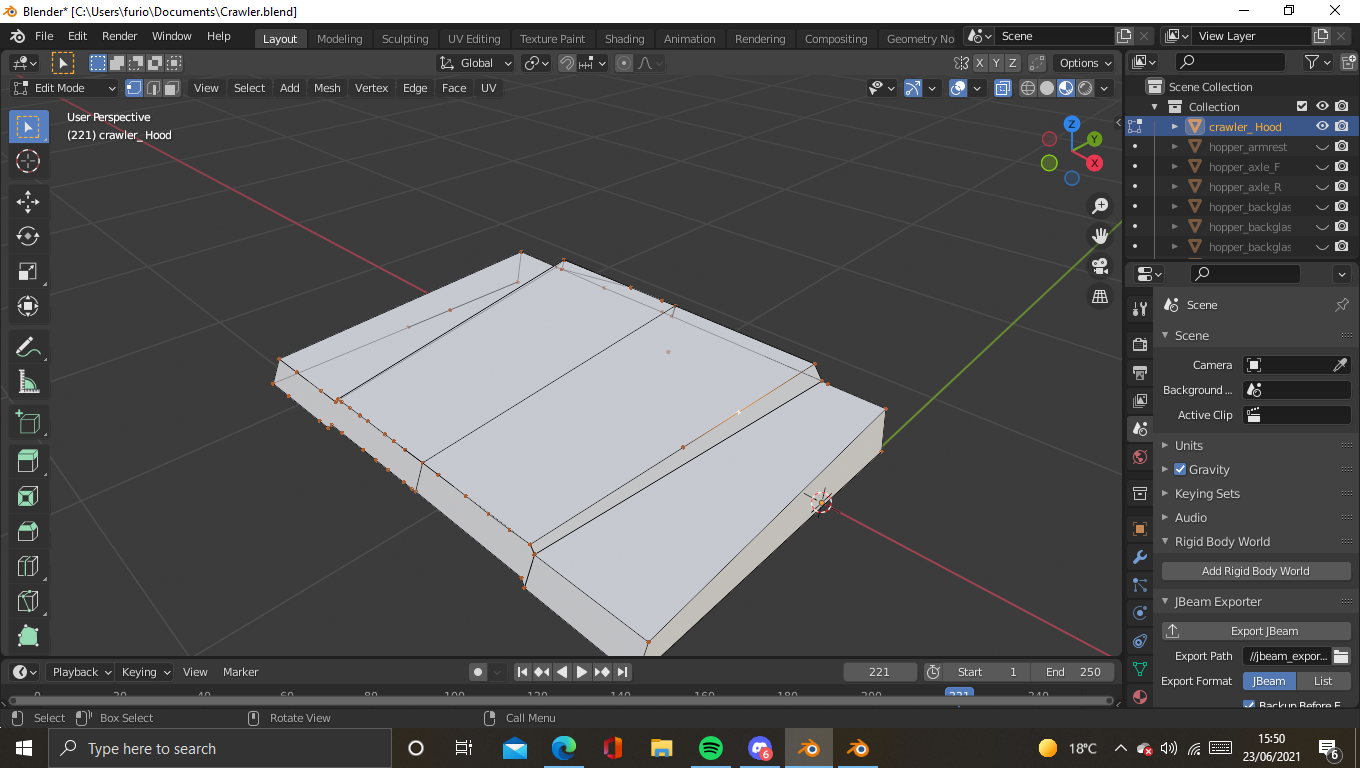Switch to the UV Editing tab
Screen dimensions: 1360x768
tap(474, 39)
